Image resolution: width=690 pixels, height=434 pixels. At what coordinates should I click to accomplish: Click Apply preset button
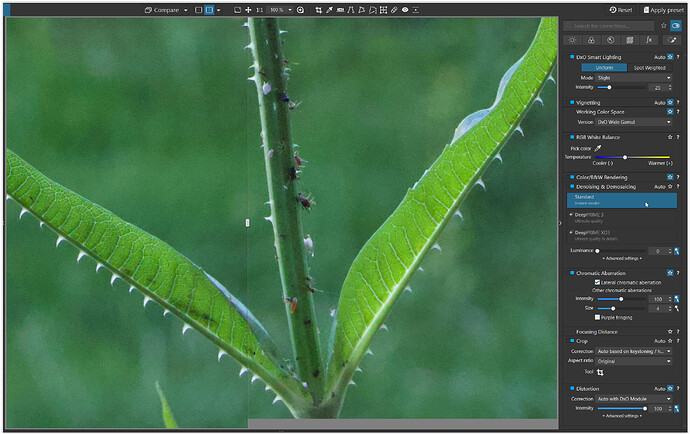(x=664, y=10)
